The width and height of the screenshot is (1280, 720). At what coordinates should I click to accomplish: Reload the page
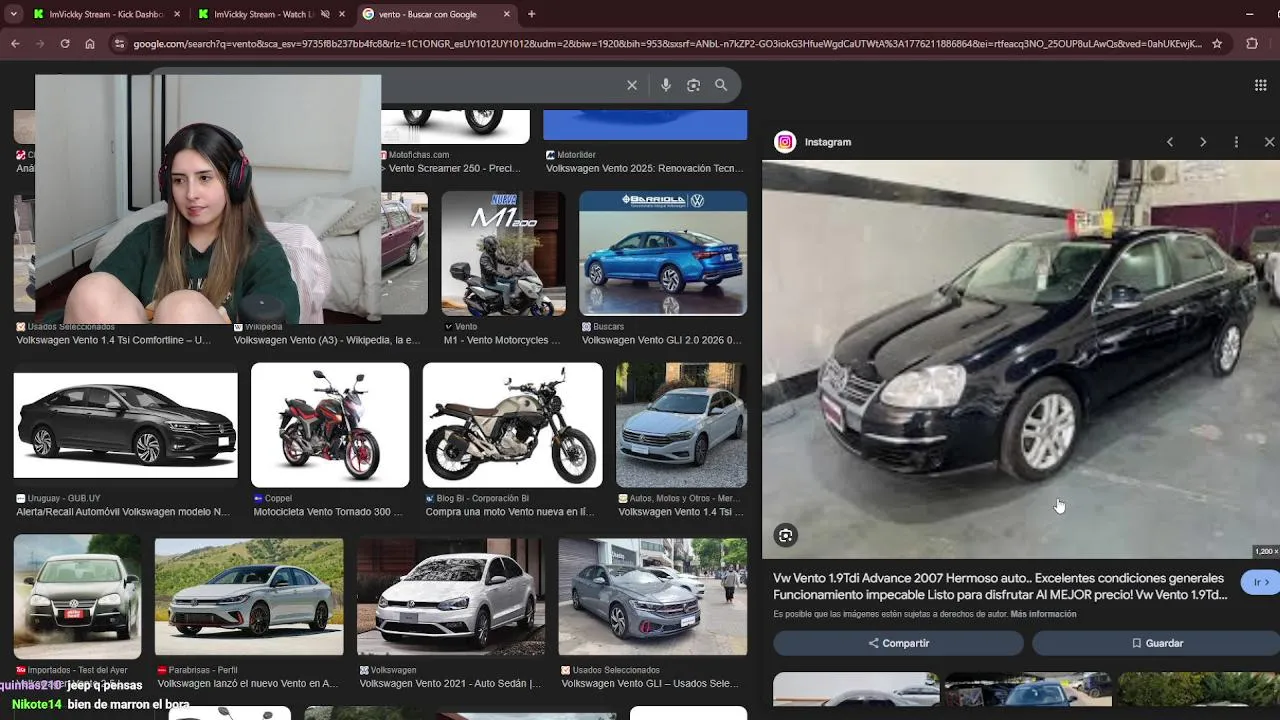tap(65, 44)
